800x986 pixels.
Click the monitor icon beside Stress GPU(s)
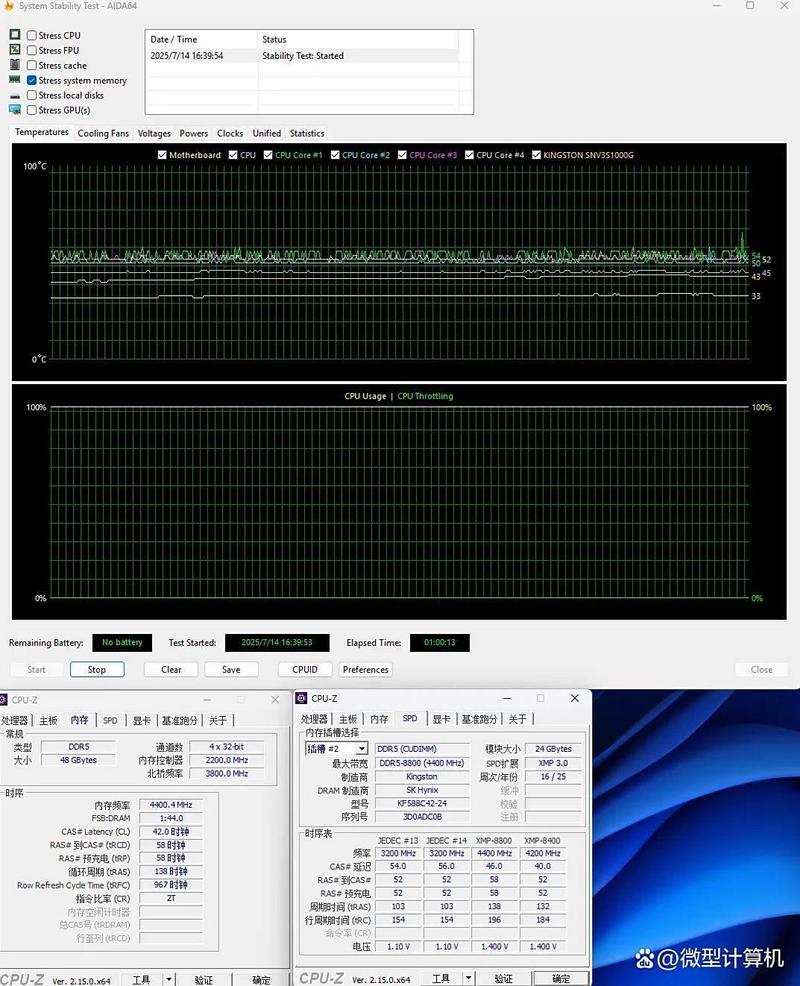coord(15,110)
